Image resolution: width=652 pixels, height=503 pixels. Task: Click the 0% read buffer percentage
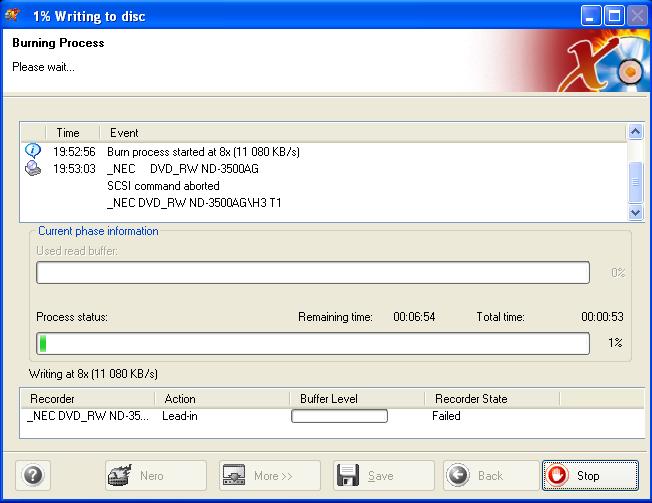pos(618,273)
